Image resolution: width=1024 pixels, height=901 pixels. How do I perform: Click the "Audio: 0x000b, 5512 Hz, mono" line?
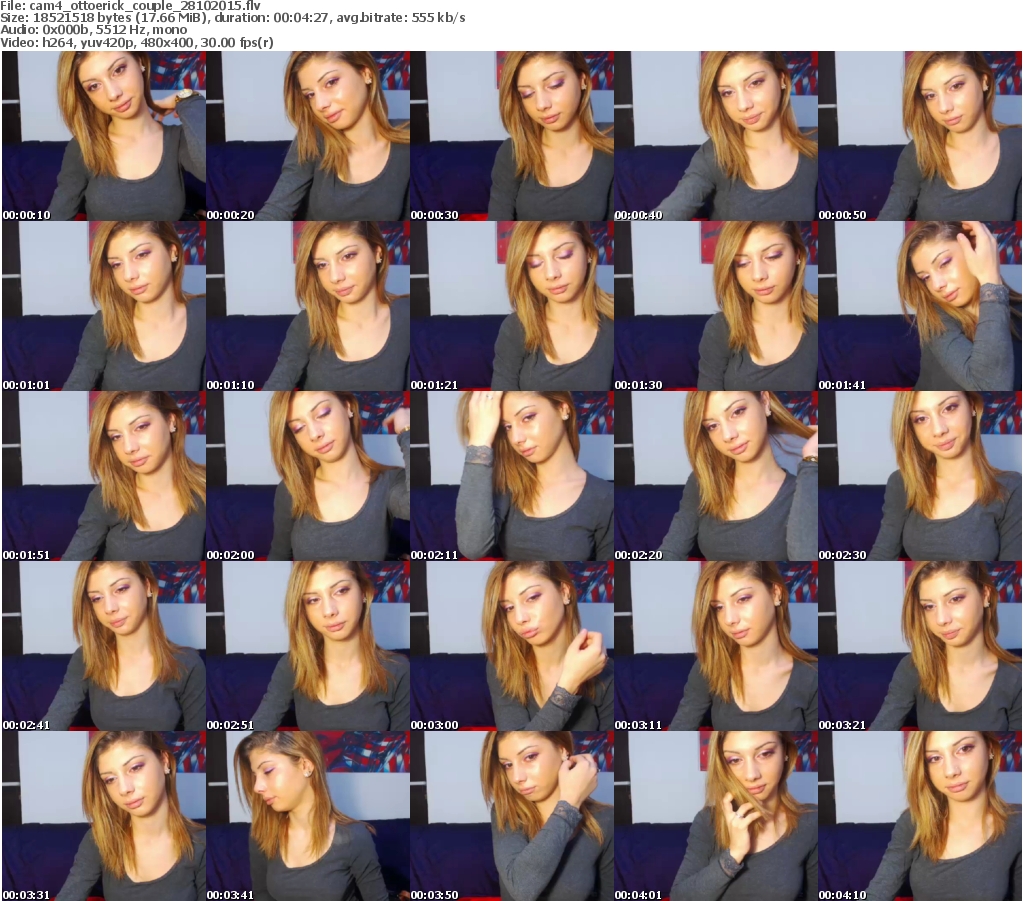click(x=93, y=30)
